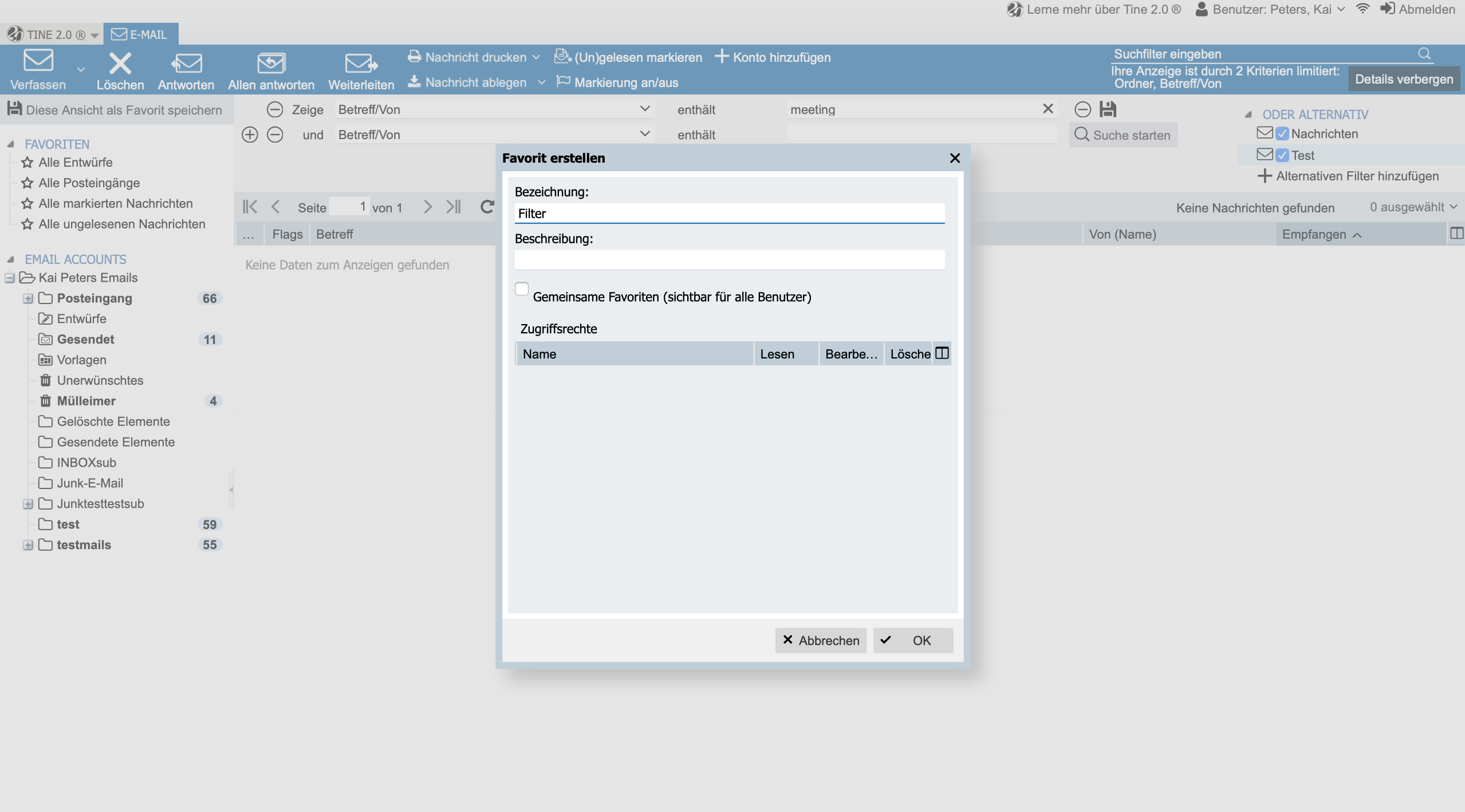Click the Löschen delete icon
Viewport: 1465px width, 812px height.
point(120,63)
